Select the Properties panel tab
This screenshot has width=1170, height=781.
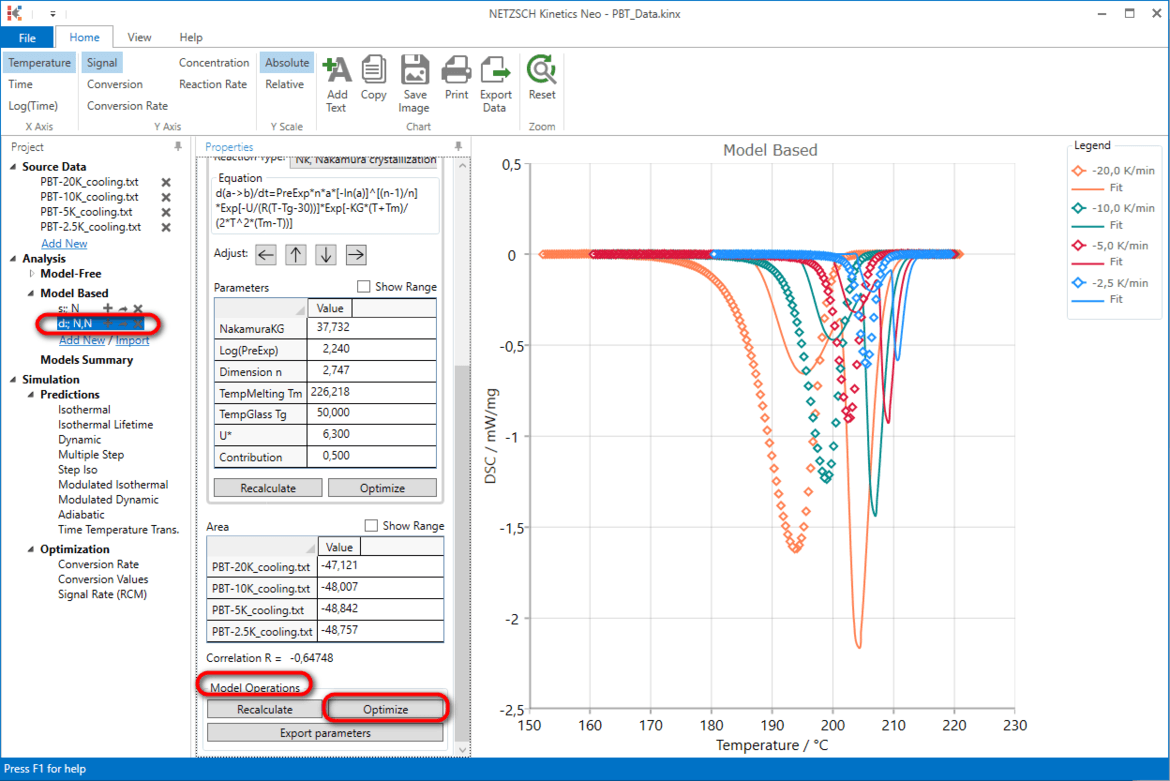point(229,147)
